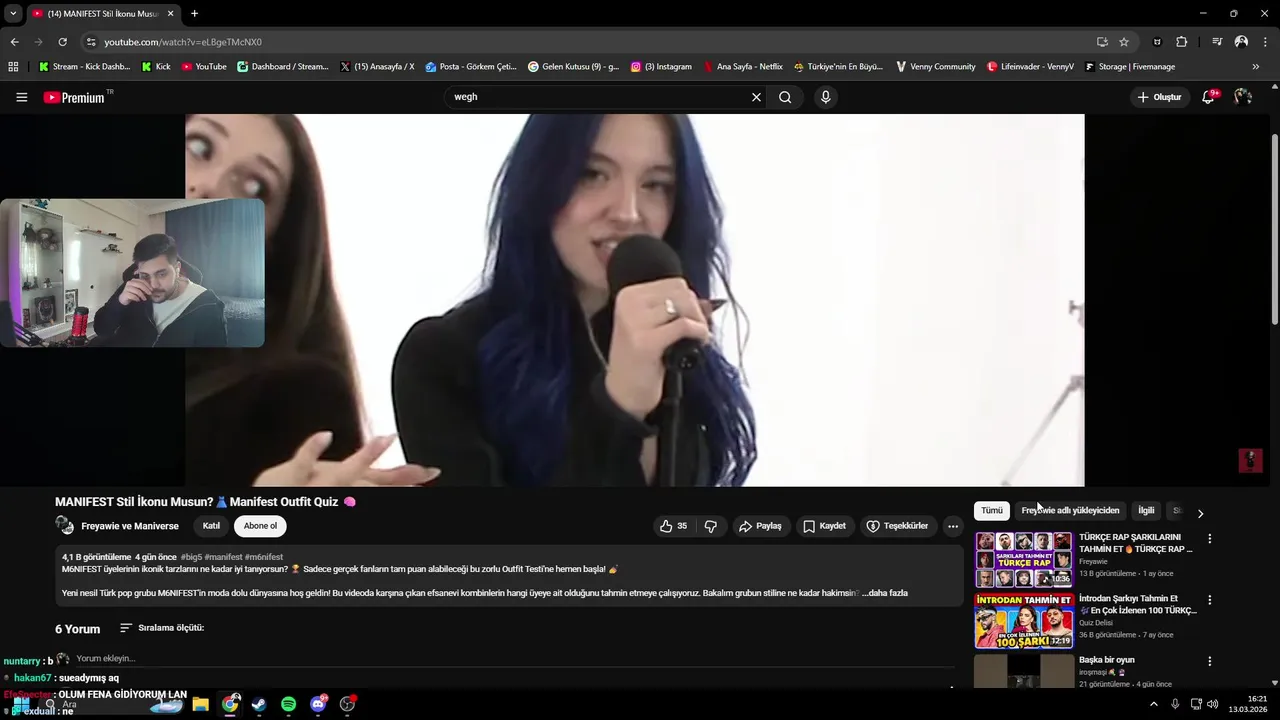The image size is (1280, 720).
Task: Click the #big5 hashtag
Action: 191,557
